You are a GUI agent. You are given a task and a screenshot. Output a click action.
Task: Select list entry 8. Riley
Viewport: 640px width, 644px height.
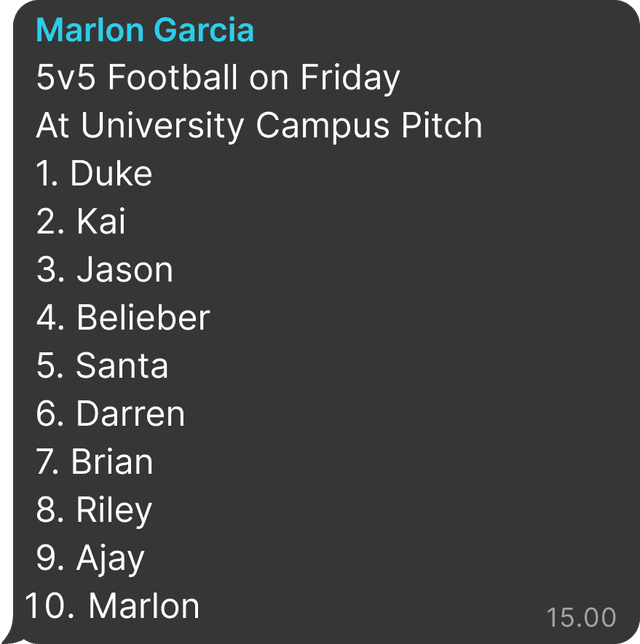94,511
